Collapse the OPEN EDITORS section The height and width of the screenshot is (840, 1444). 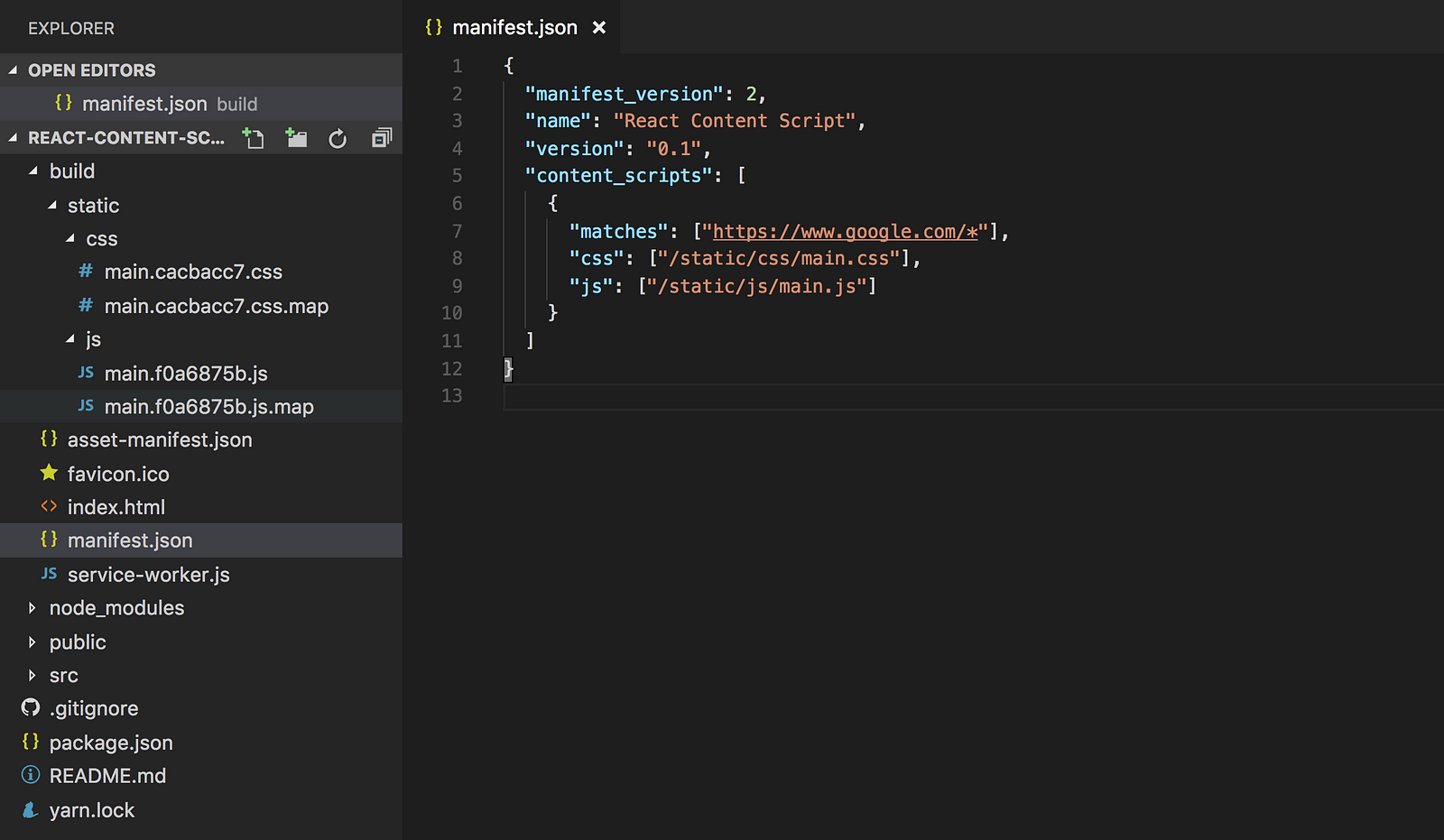pos(13,70)
